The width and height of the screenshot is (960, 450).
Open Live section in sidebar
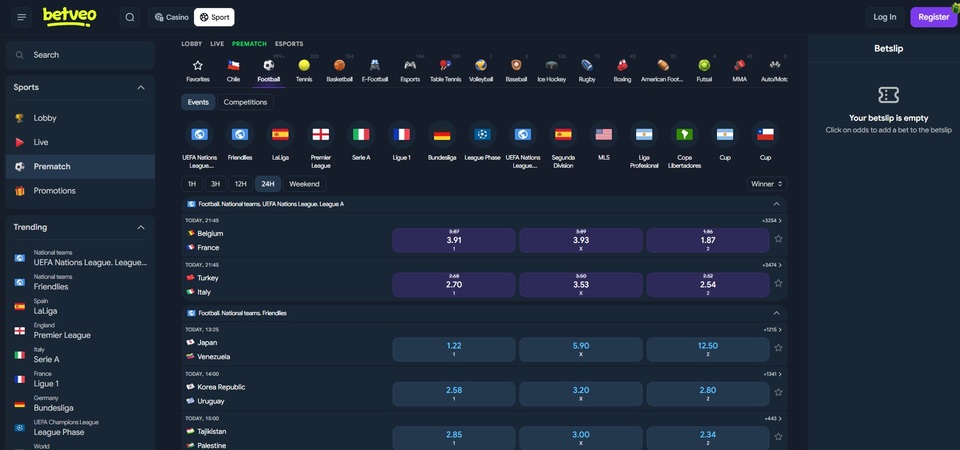tap(80, 142)
